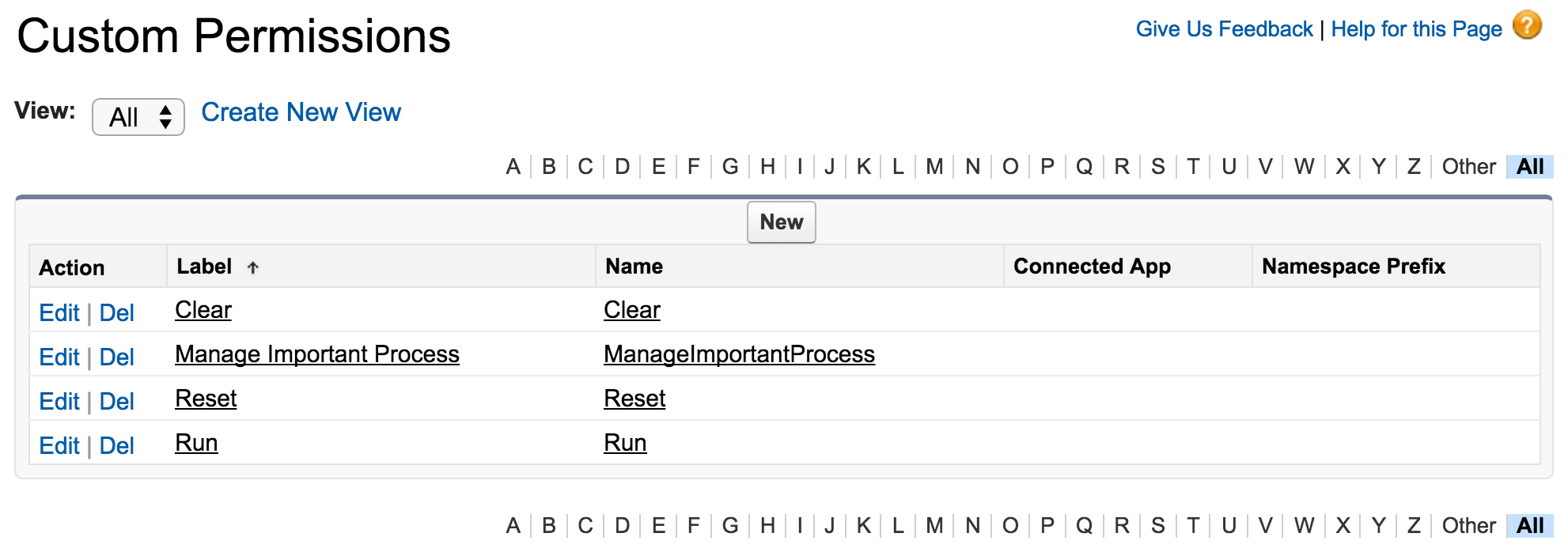The width and height of the screenshot is (1568, 552).
Task: Delete the Reset custom permission
Action: click(x=116, y=401)
